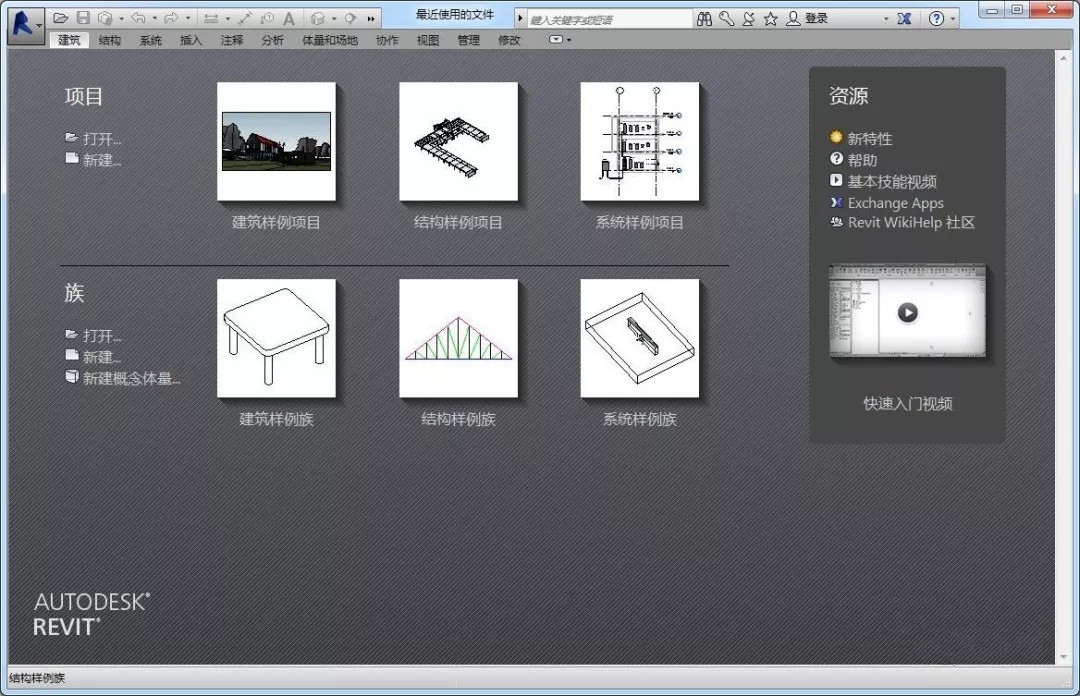Click the cube icon beside 新建概念体量
The height and width of the screenshot is (696, 1080).
coord(72,376)
